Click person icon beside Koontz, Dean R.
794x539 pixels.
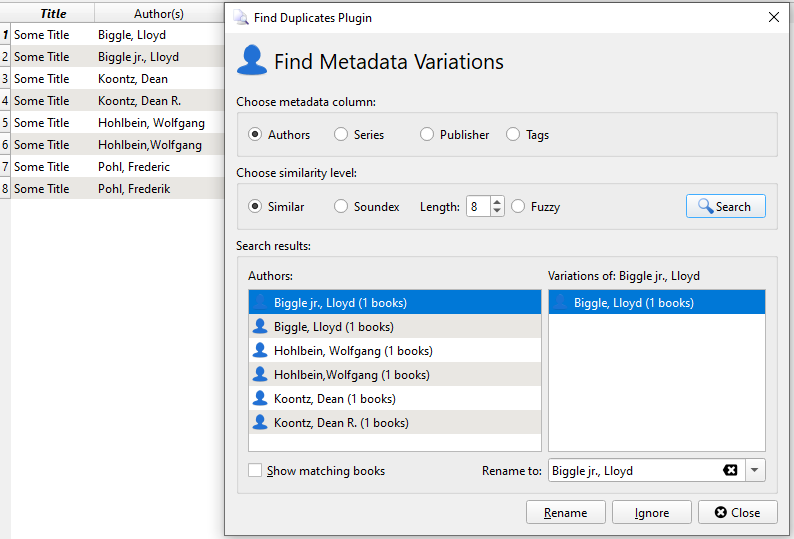[x=260, y=423]
